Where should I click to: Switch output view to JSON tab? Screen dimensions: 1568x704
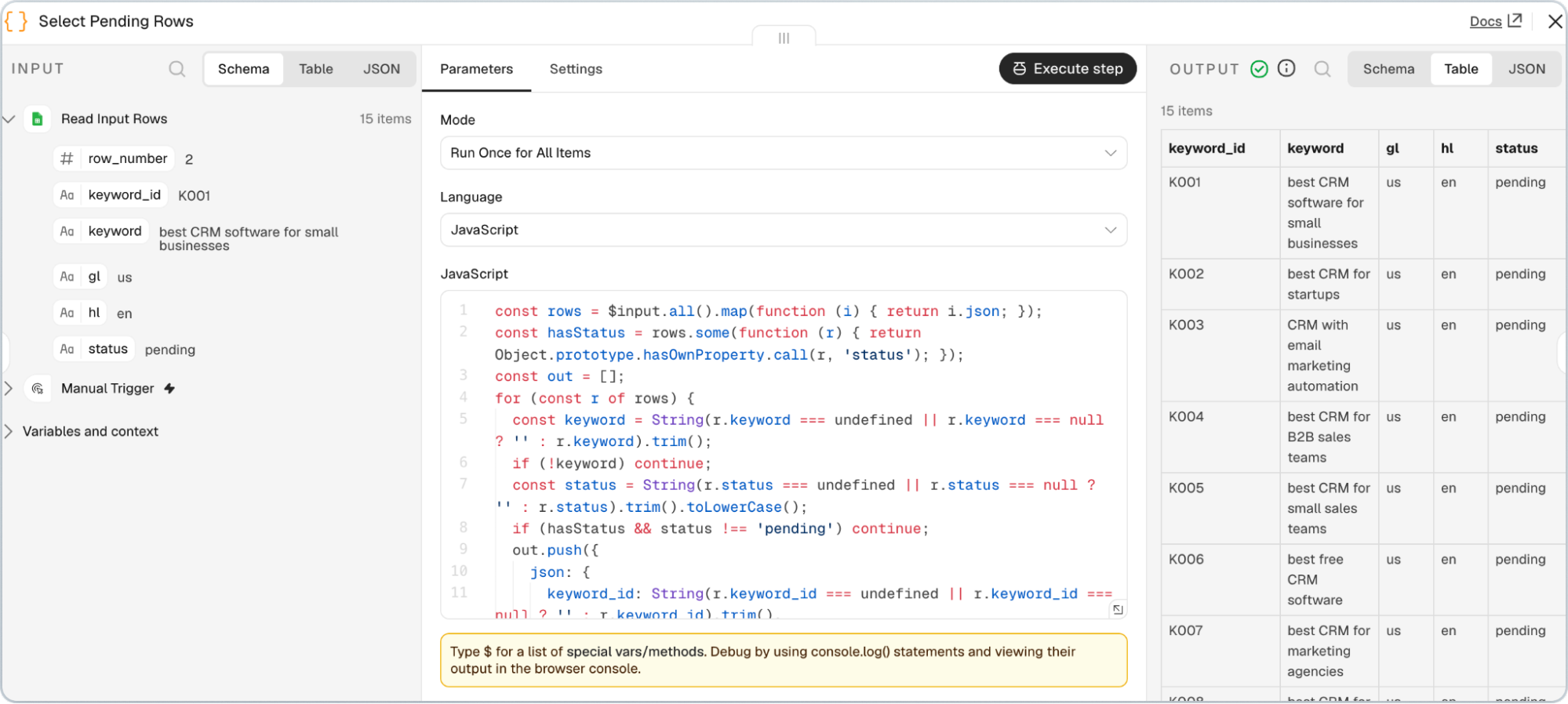(1526, 69)
